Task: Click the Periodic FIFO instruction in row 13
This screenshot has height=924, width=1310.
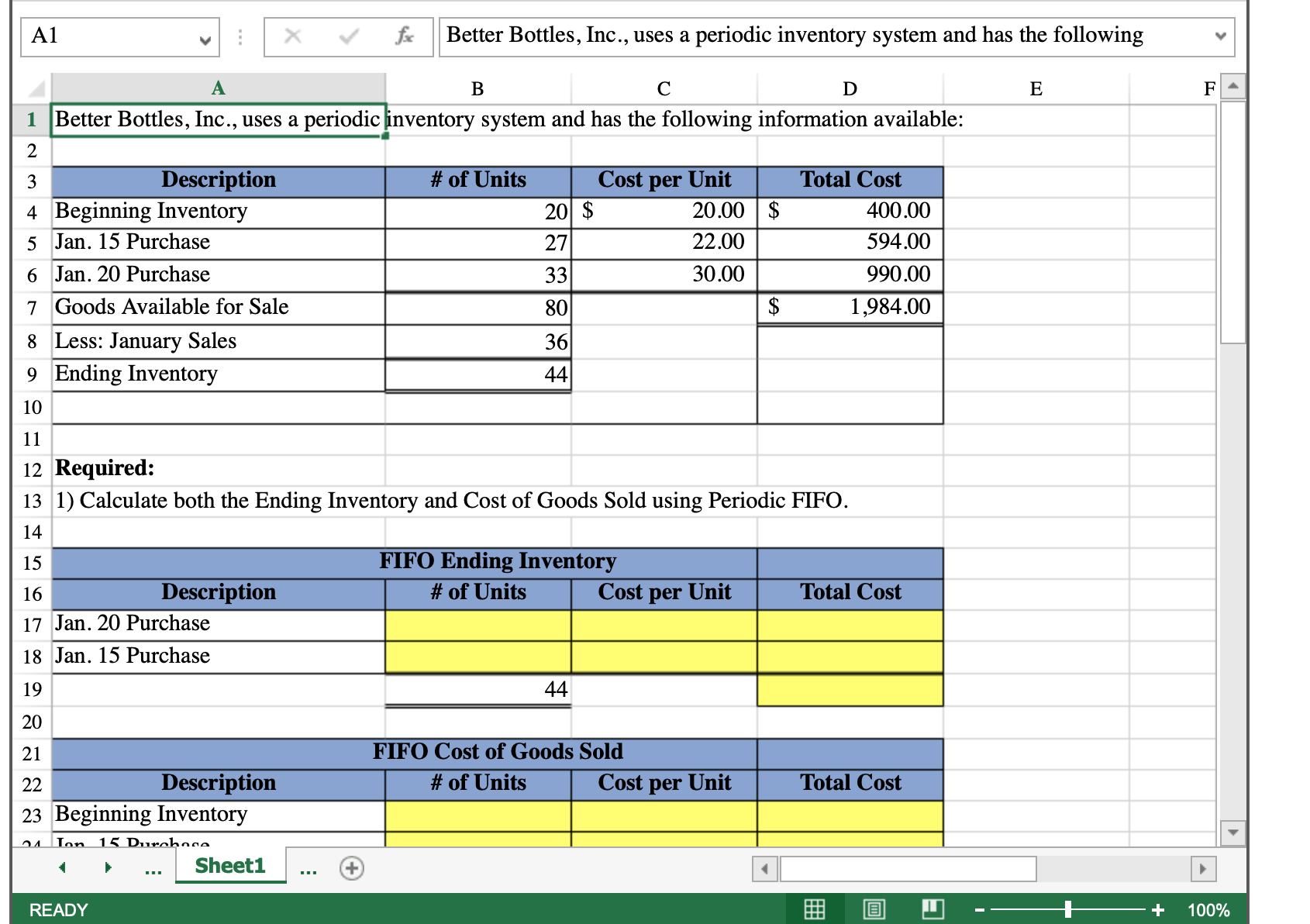Action: click(x=452, y=502)
